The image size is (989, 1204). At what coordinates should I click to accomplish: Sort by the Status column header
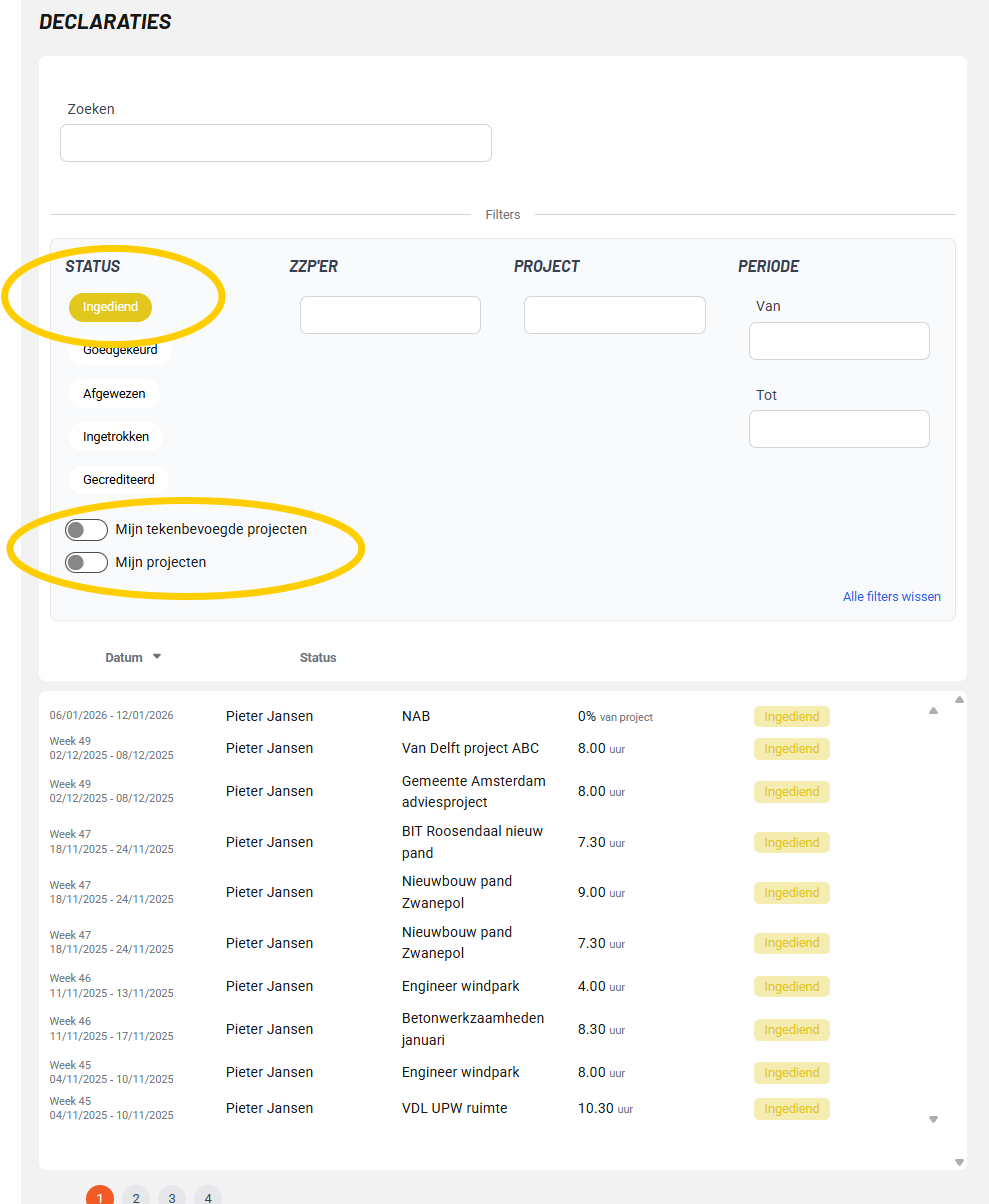click(318, 658)
